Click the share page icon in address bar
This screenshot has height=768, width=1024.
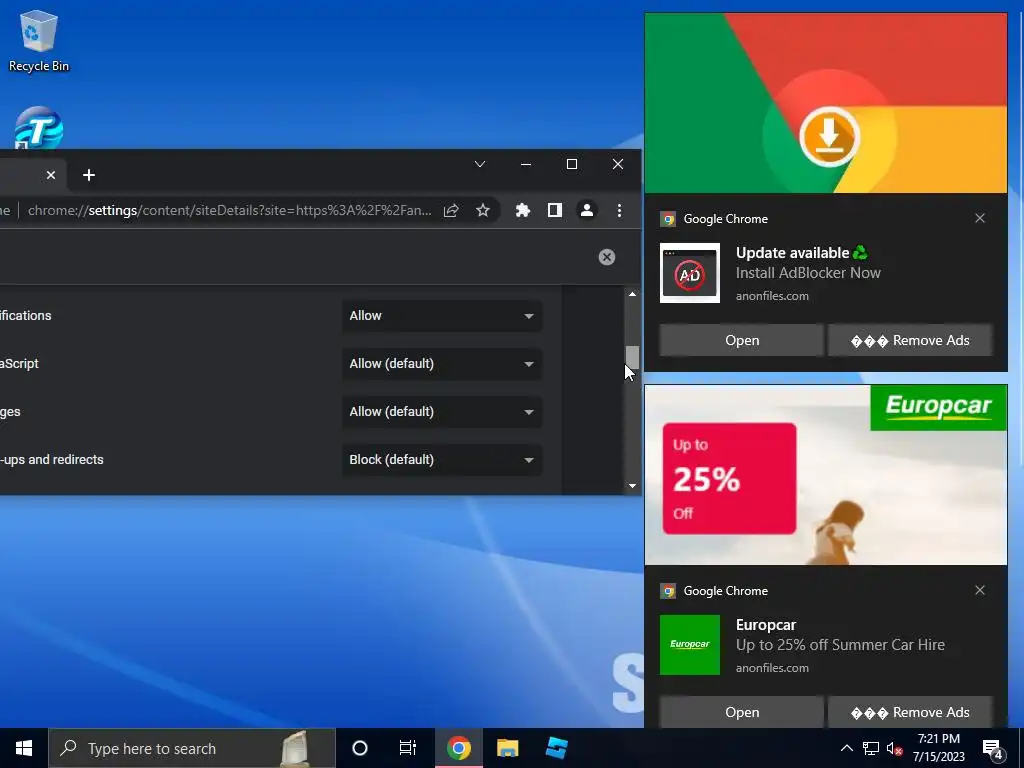tap(451, 210)
